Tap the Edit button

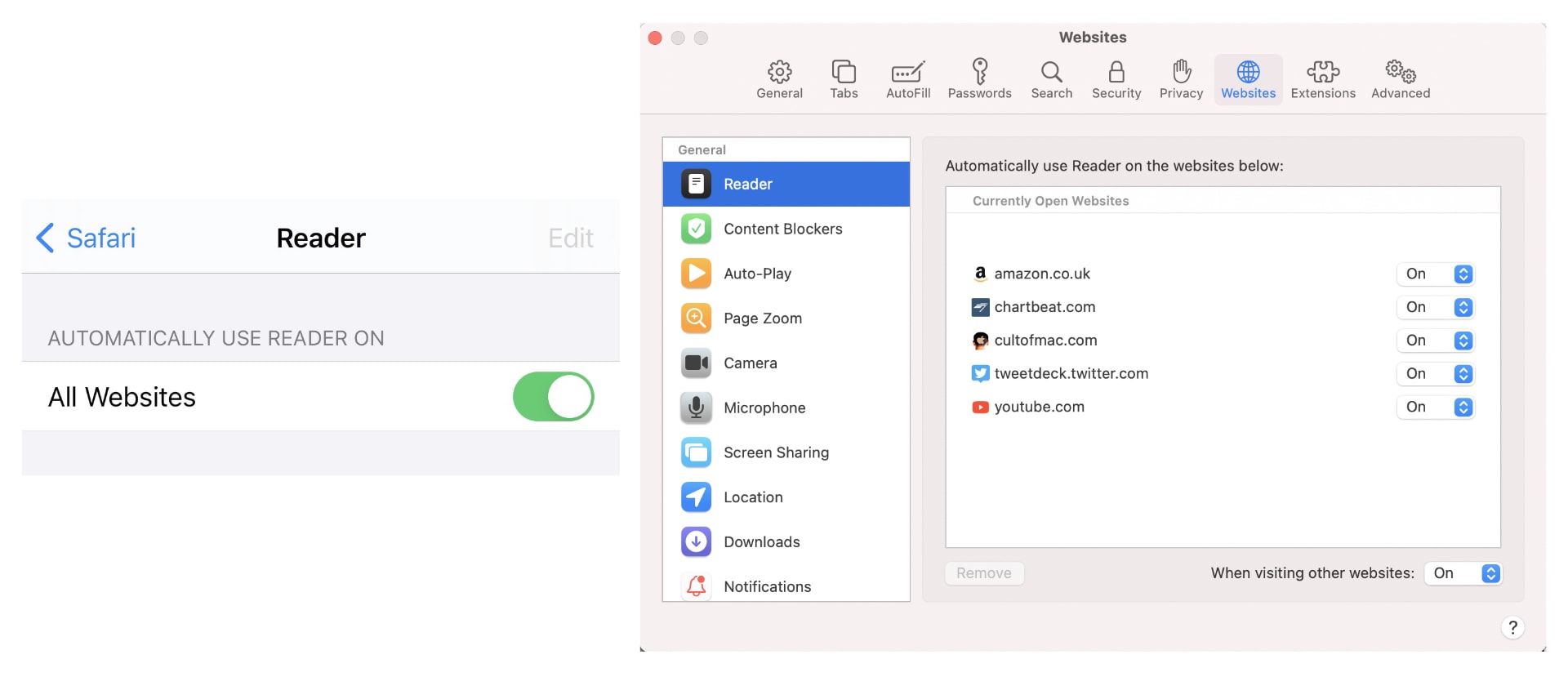(570, 238)
